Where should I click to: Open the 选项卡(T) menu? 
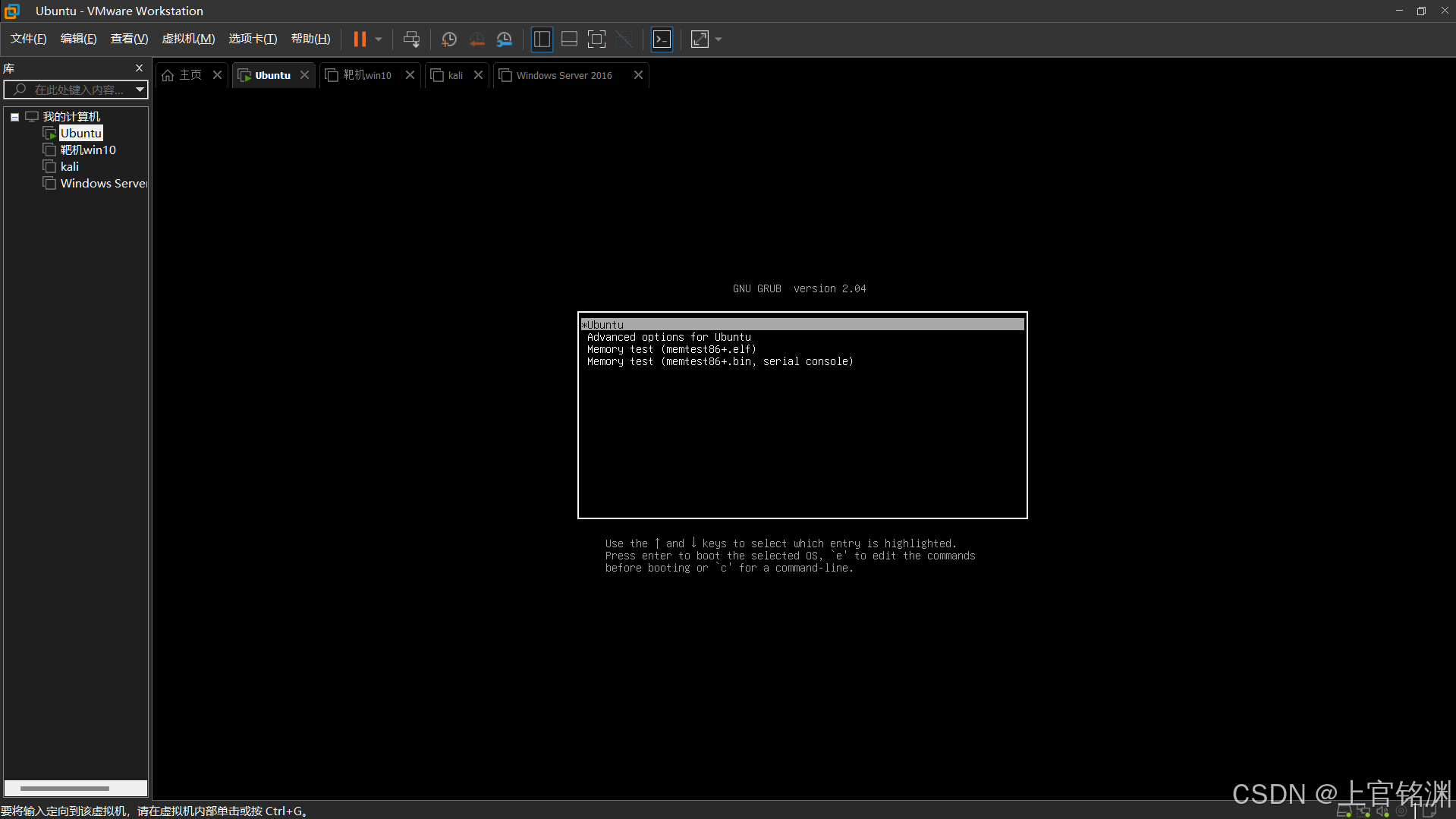tap(253, 39)
